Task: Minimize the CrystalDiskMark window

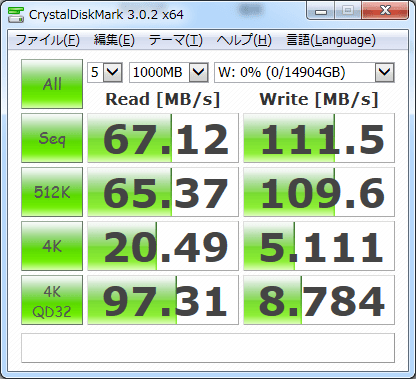Action: [x=321, y=11]
